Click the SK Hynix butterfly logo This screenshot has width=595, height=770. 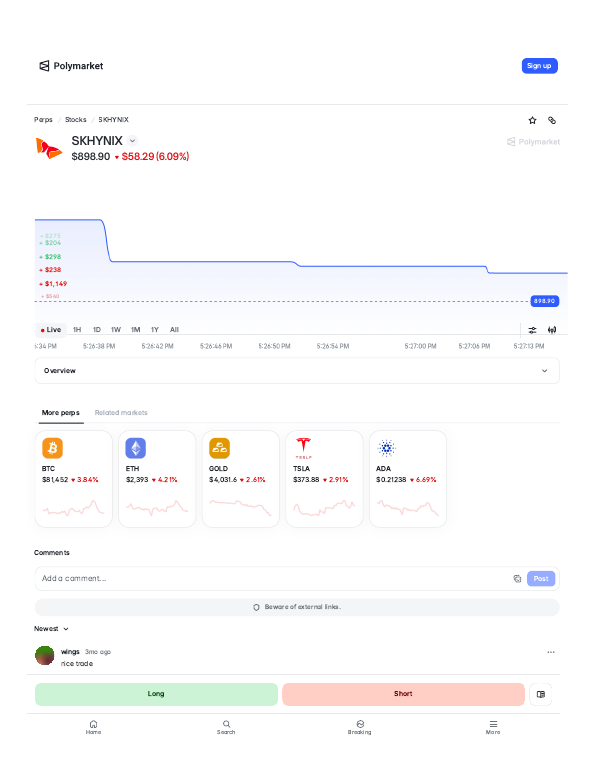point(49,148)
